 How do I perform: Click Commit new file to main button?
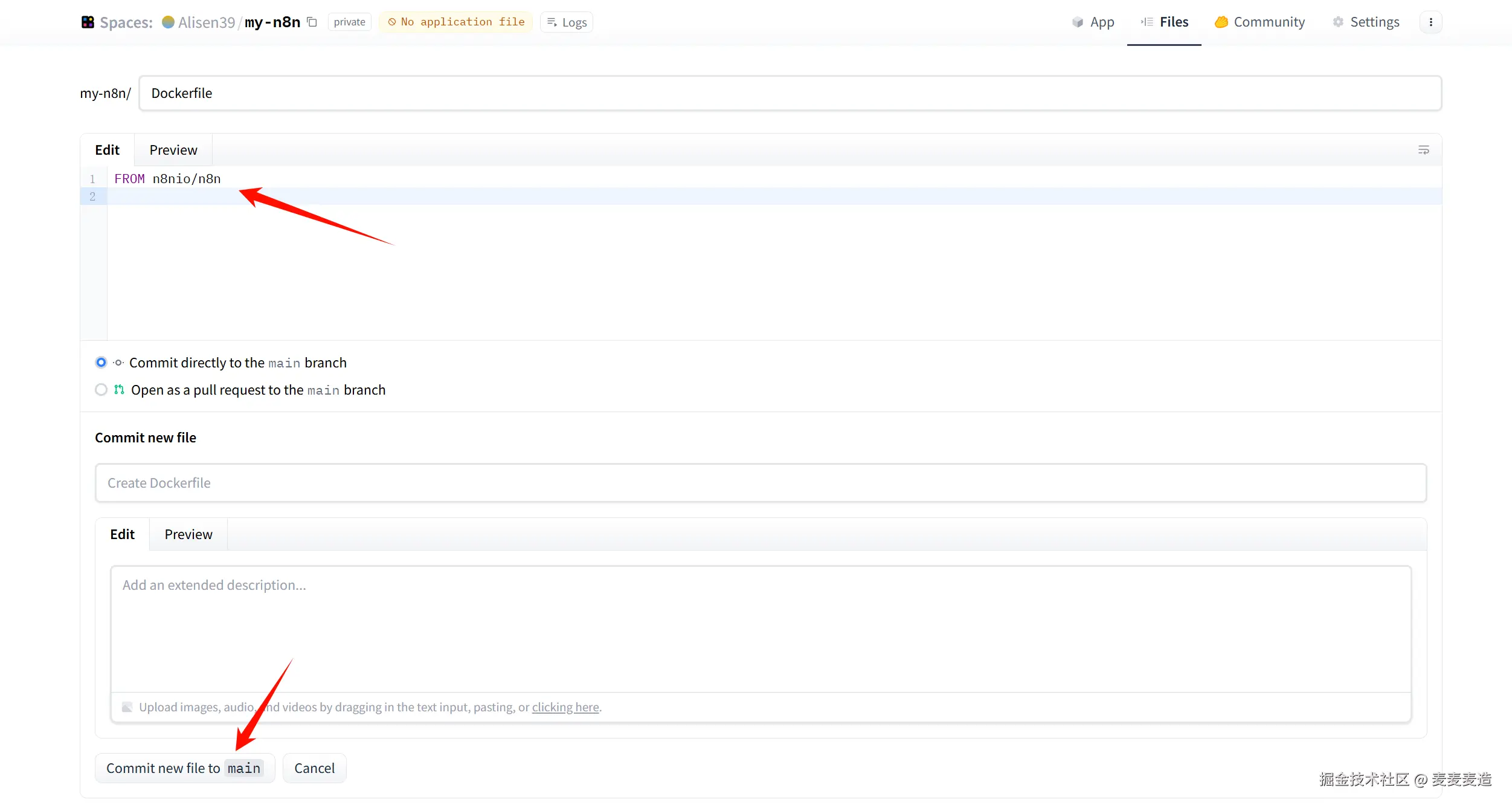pos(184,768)
